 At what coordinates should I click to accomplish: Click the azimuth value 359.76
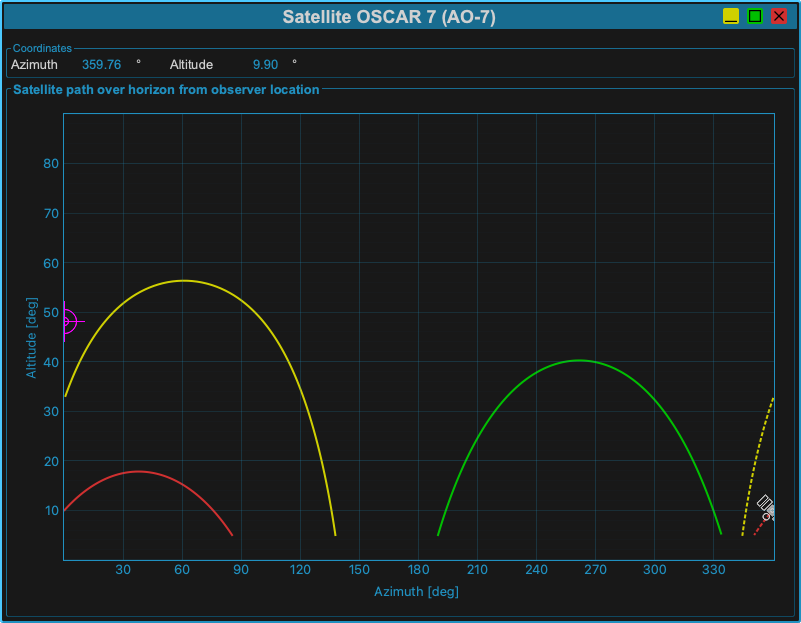pyautogui.click(x=101, y=65)
